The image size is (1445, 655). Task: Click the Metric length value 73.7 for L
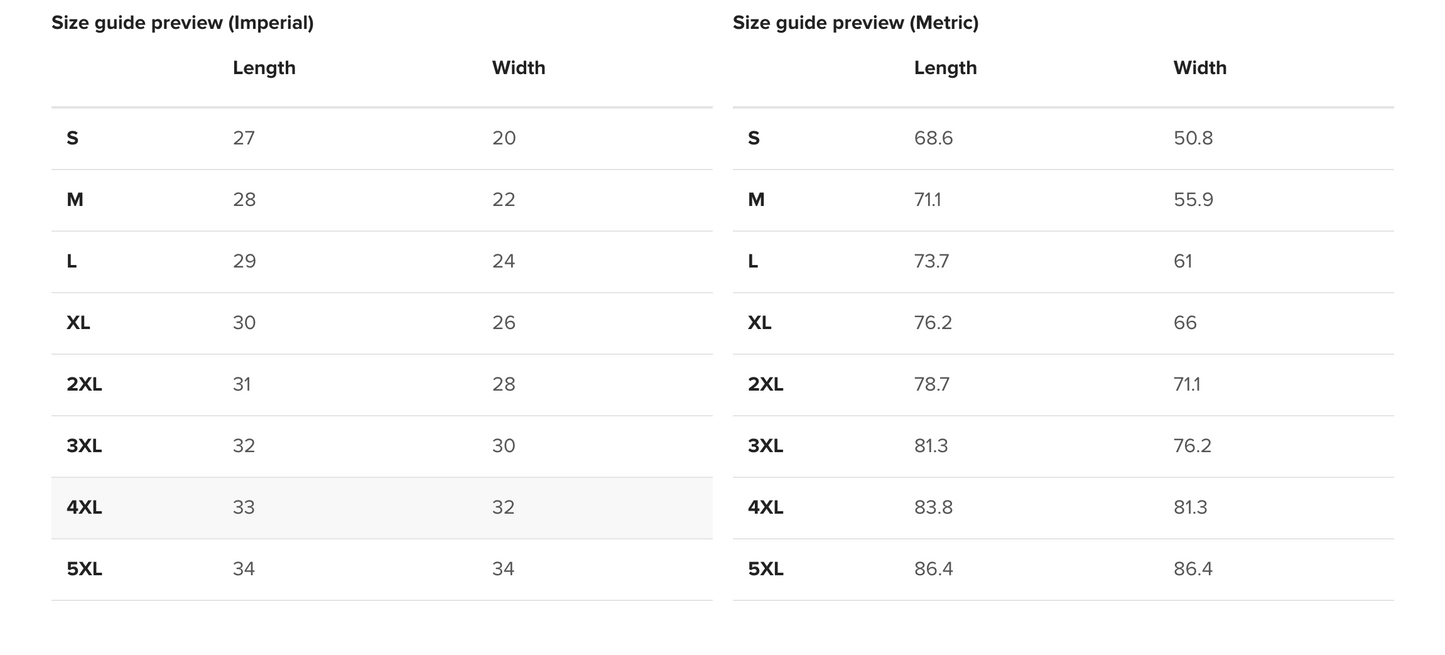pos(931,261)
